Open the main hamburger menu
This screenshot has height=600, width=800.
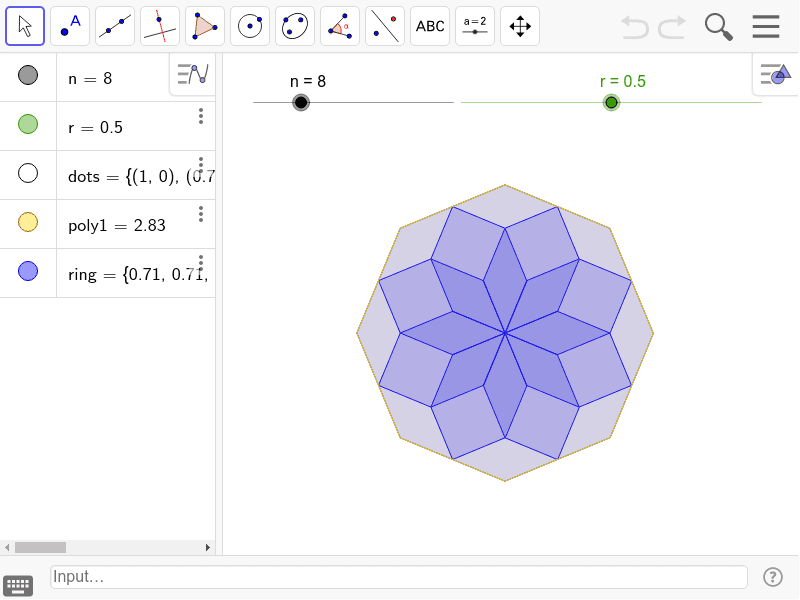766,27
